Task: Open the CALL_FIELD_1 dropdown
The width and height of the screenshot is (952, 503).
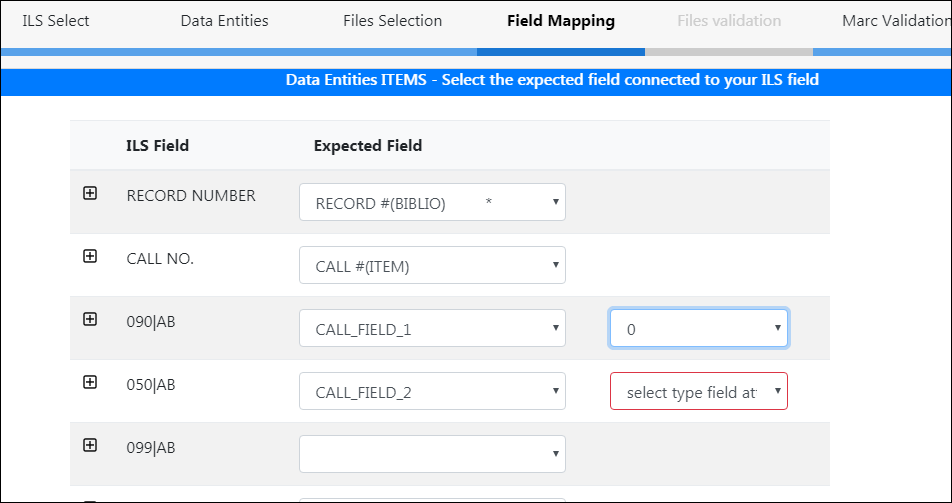Action: [432, 328]
